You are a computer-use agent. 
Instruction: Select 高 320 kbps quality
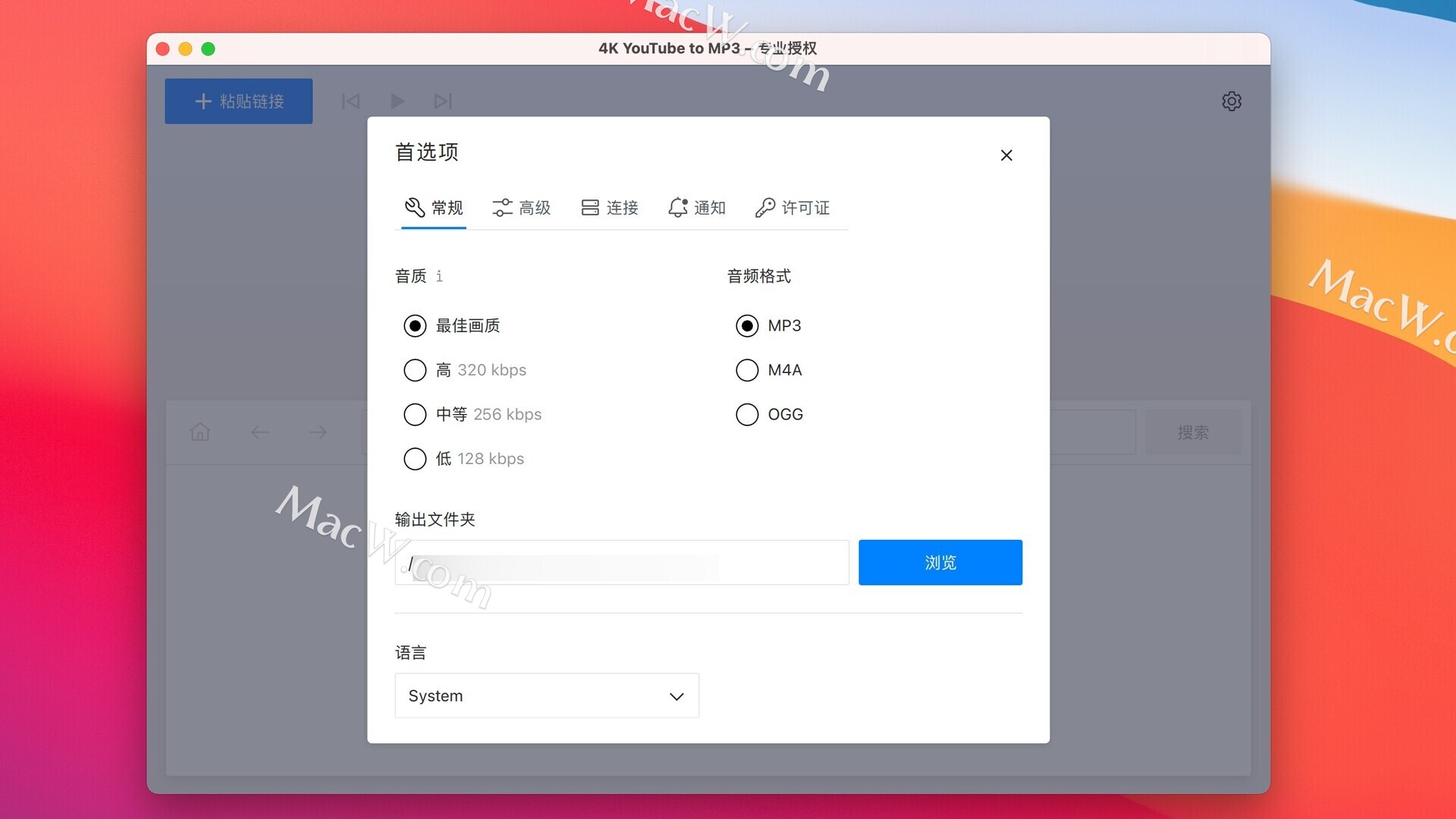click(465, 370)
